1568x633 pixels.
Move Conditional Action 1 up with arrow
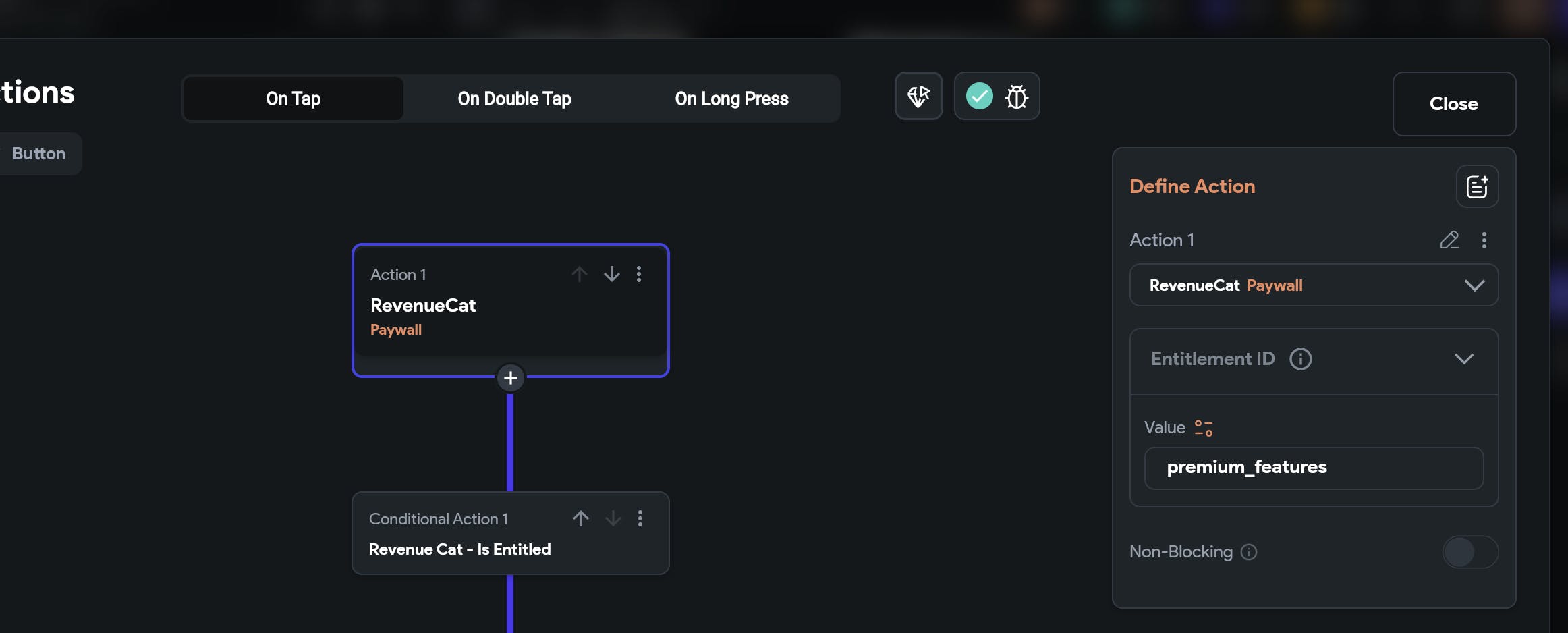point(580,518)
